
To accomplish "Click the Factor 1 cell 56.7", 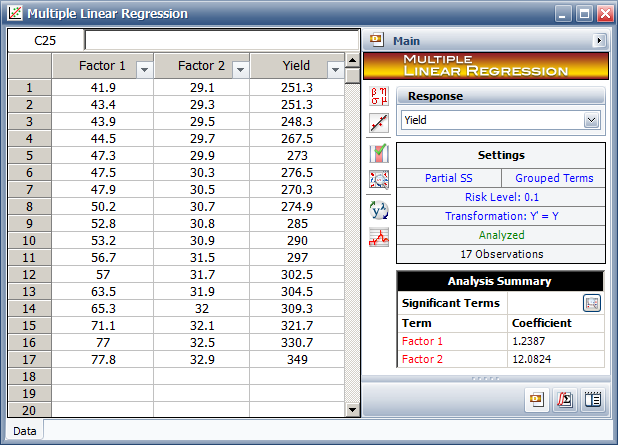I will tap(103, 257).
